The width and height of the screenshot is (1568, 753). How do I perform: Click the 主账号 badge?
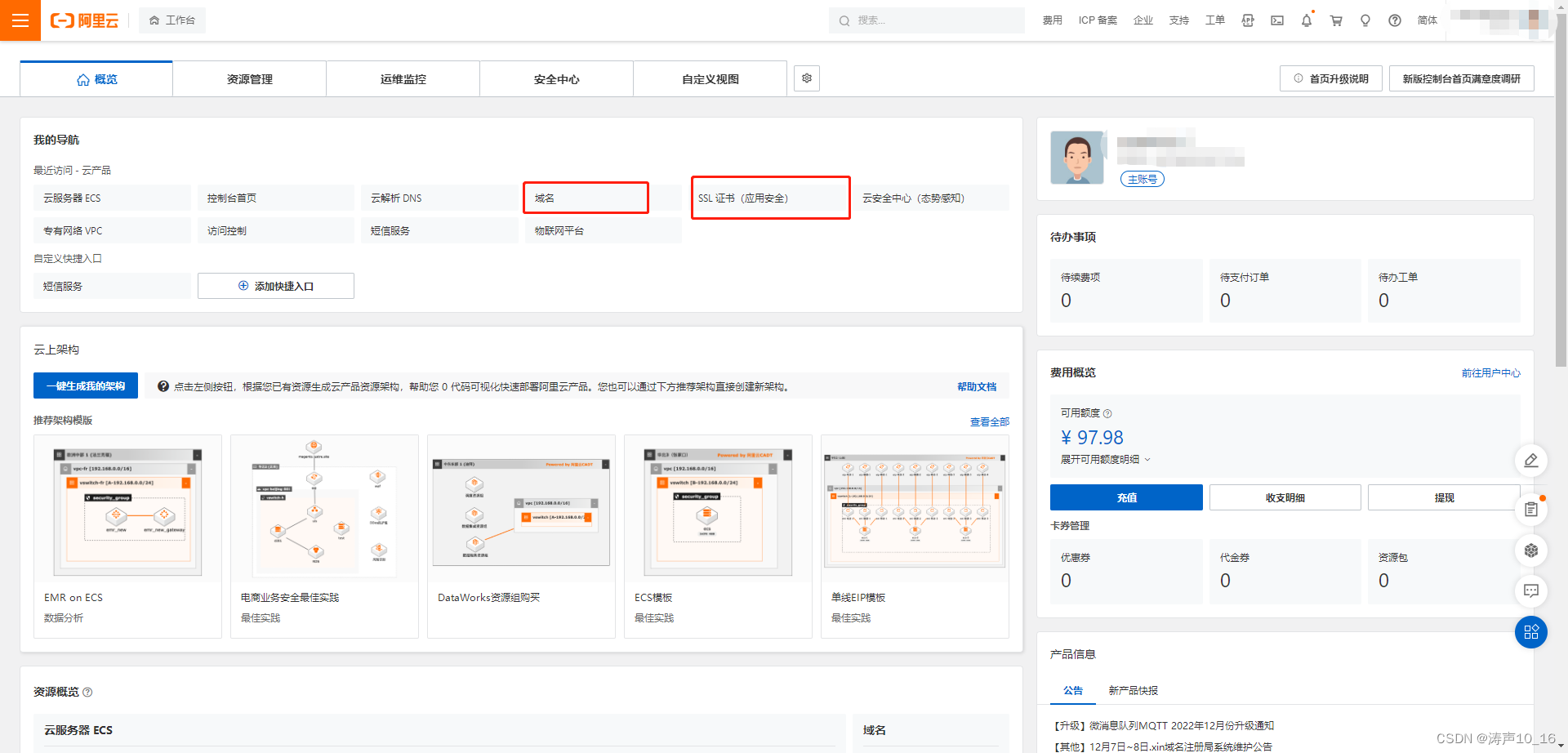click(1142, 179)
